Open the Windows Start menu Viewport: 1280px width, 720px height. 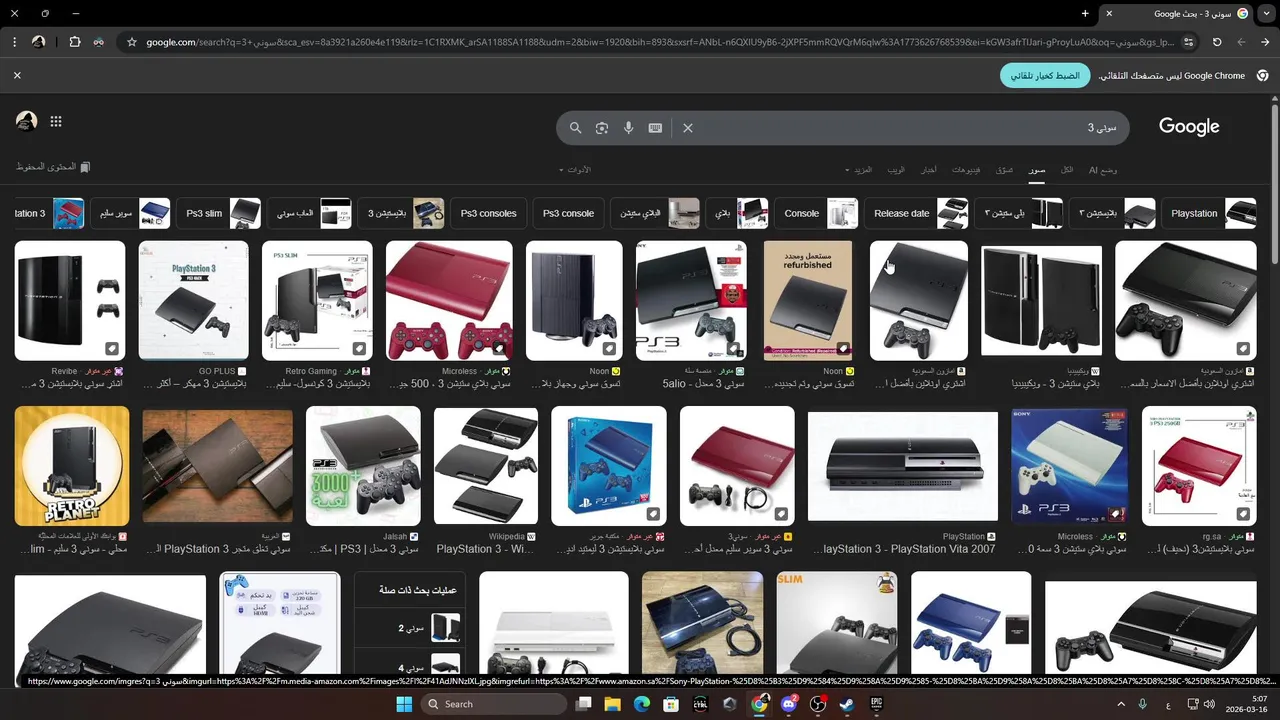tap(404, 704)
